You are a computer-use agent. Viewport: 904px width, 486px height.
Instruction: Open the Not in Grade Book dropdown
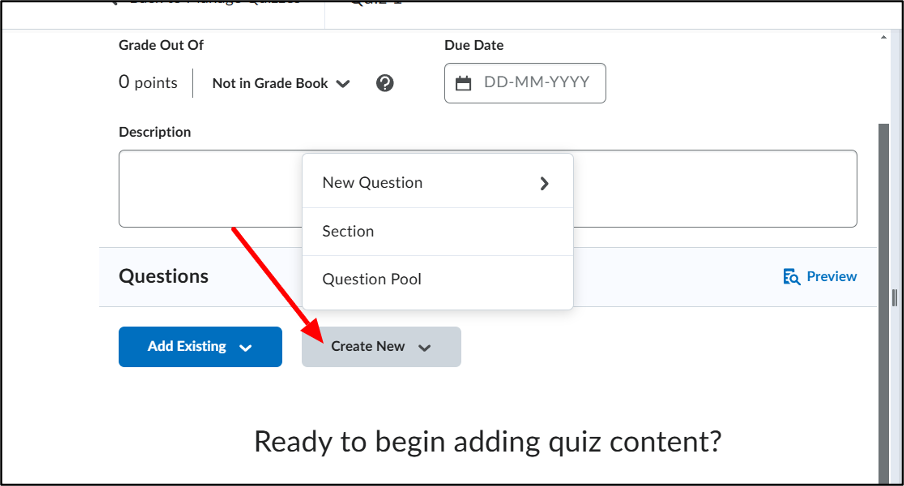[281, 84]
